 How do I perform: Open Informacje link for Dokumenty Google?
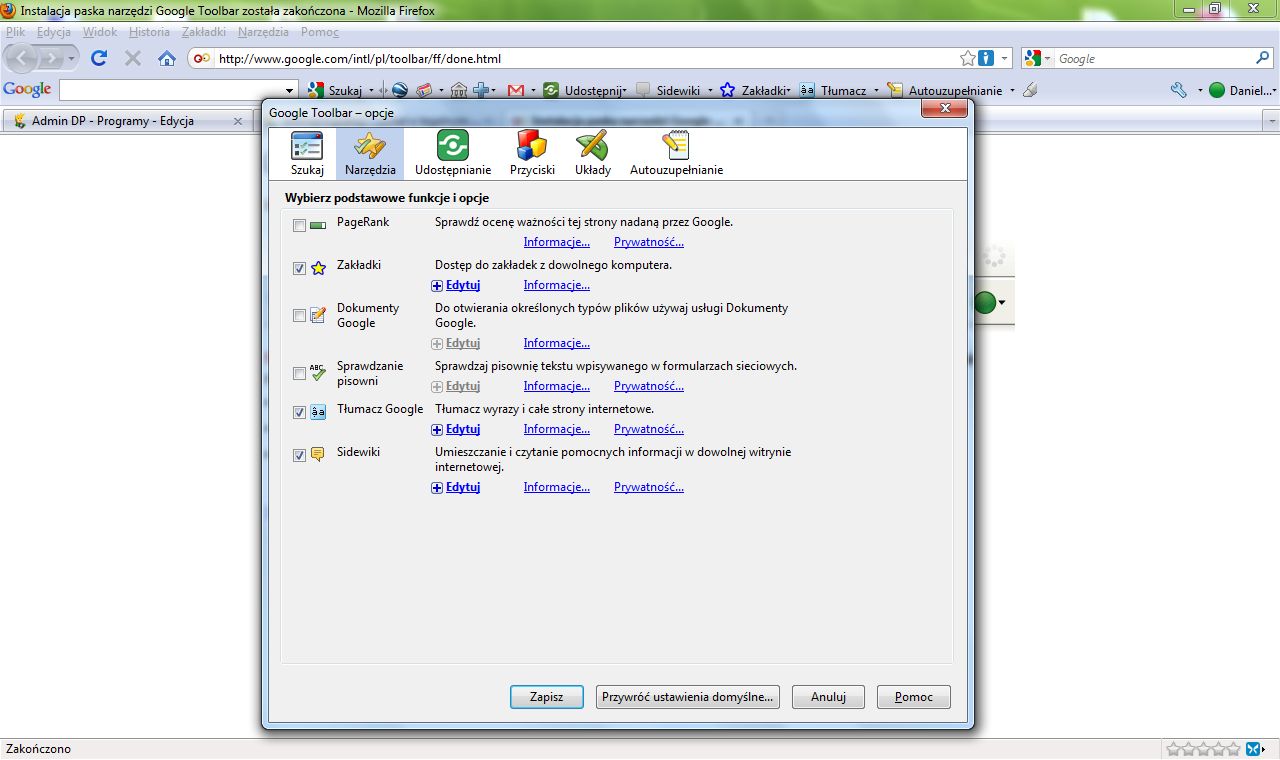pos(556,343)
